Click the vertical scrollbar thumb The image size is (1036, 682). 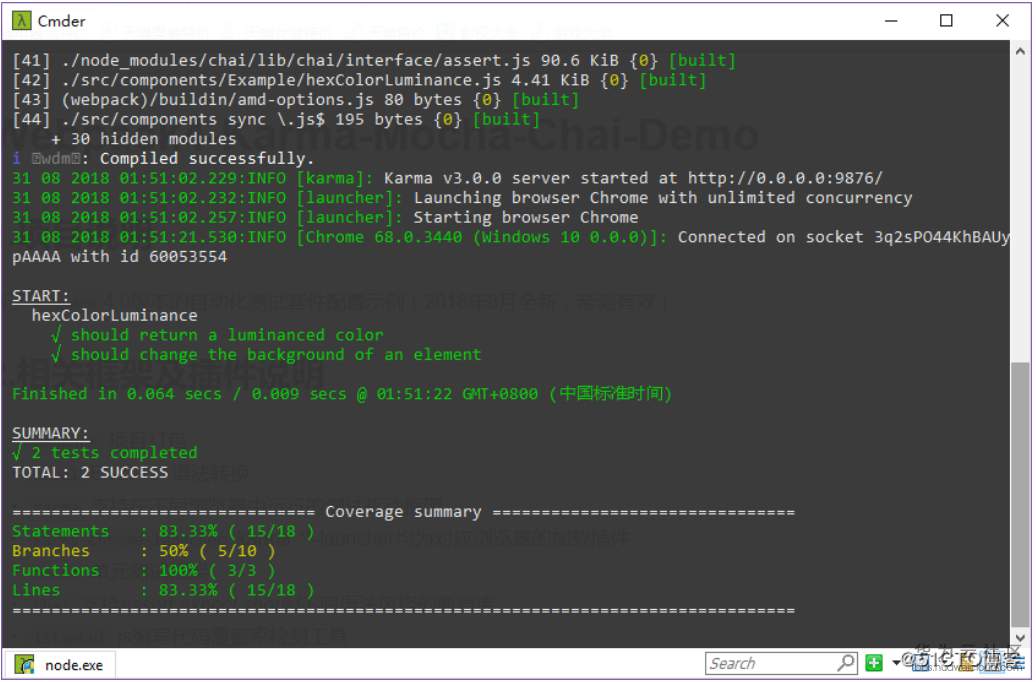tap(1019, 492)
